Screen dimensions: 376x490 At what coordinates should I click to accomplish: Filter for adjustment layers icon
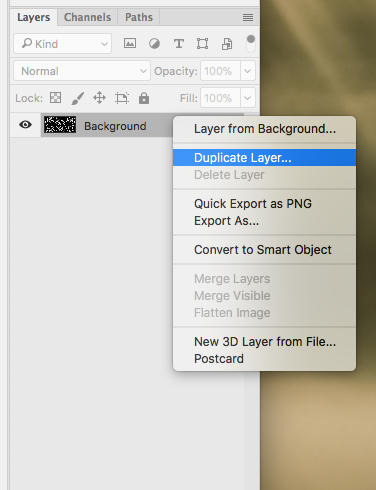point(154,44)
